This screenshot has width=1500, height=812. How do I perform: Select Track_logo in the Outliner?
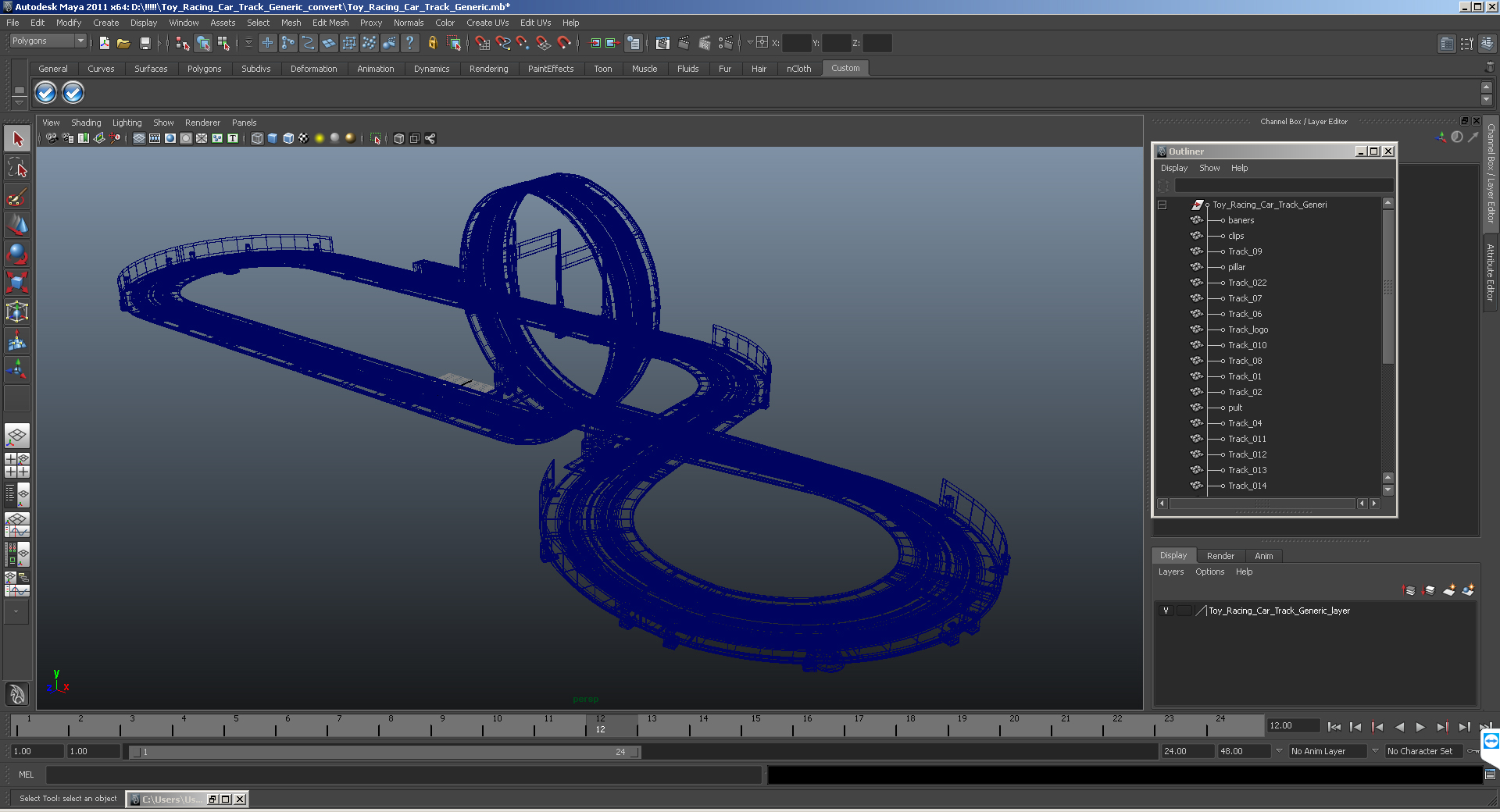1248,329
